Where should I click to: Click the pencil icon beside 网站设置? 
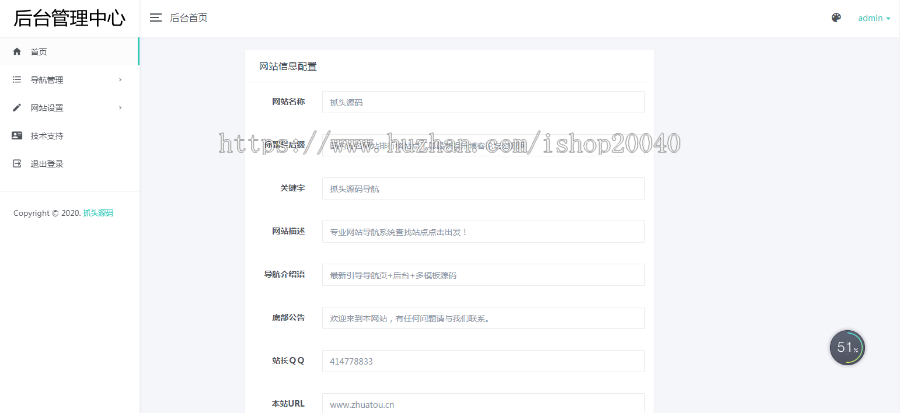click(17, 107)
